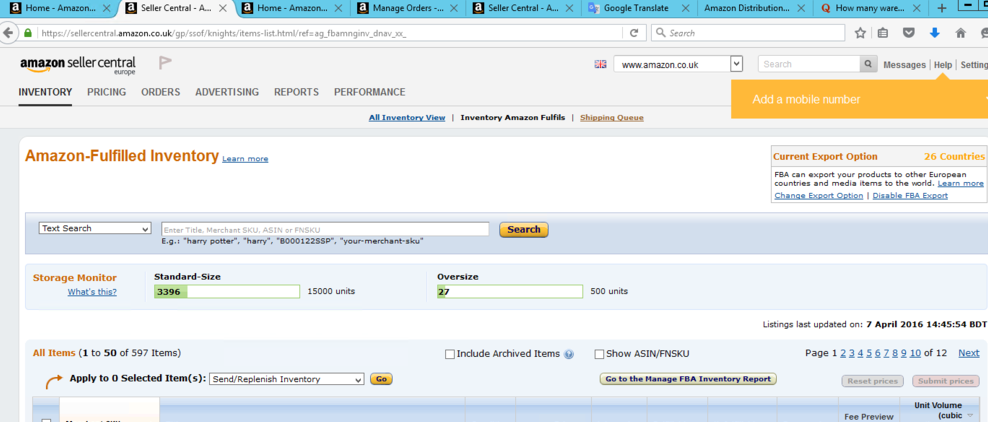Close the Manage Orders tab

[x=455, y=8]
